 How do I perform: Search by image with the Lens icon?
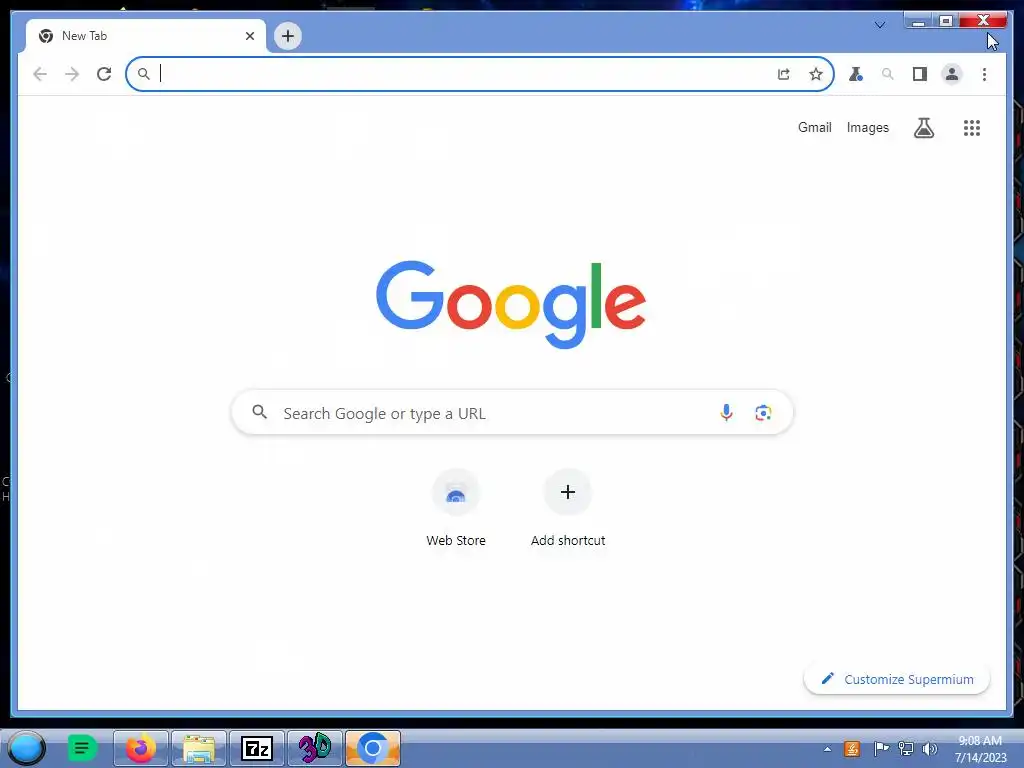(763, 413)
